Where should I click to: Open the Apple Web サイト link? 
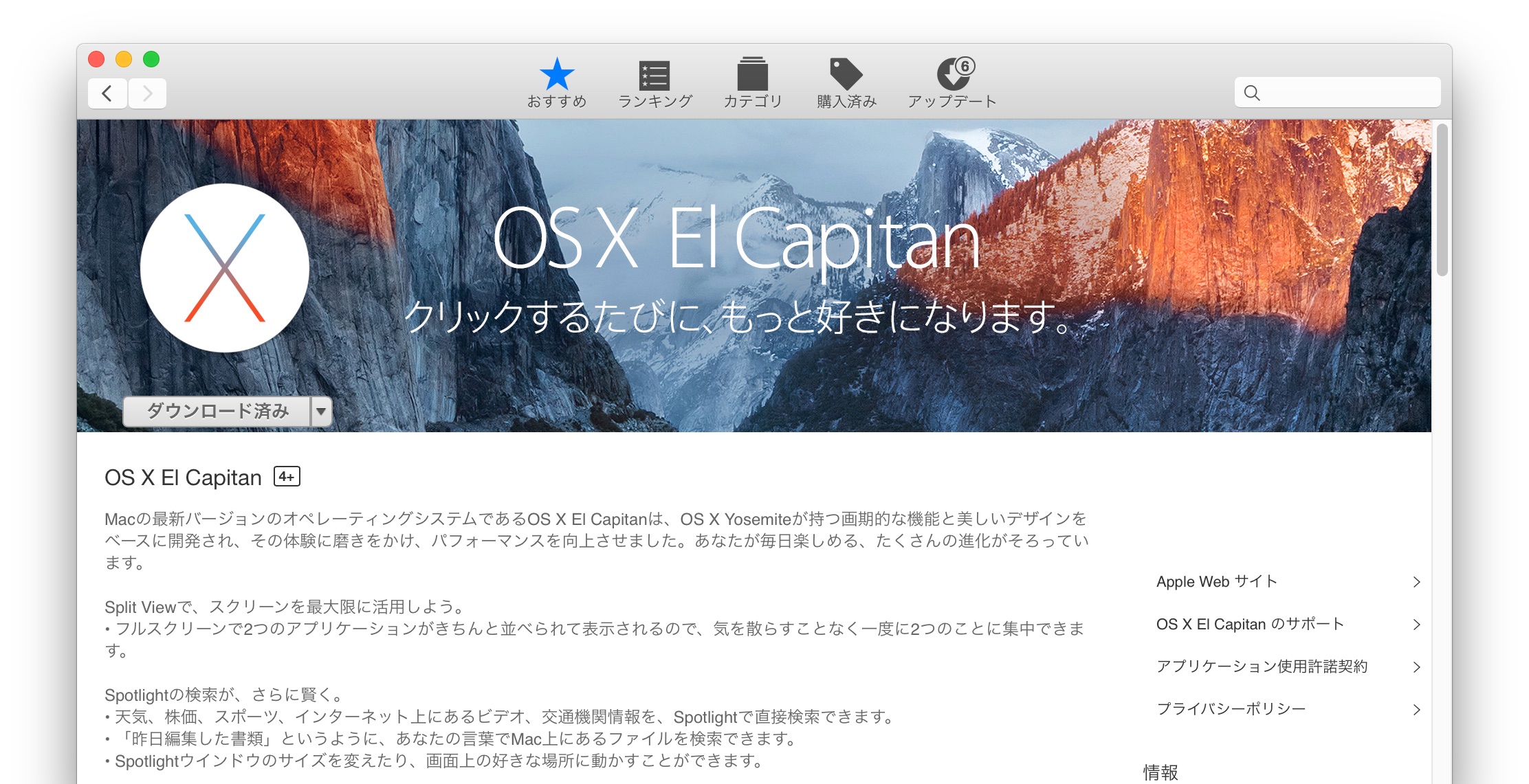[x=1216, y=581]
